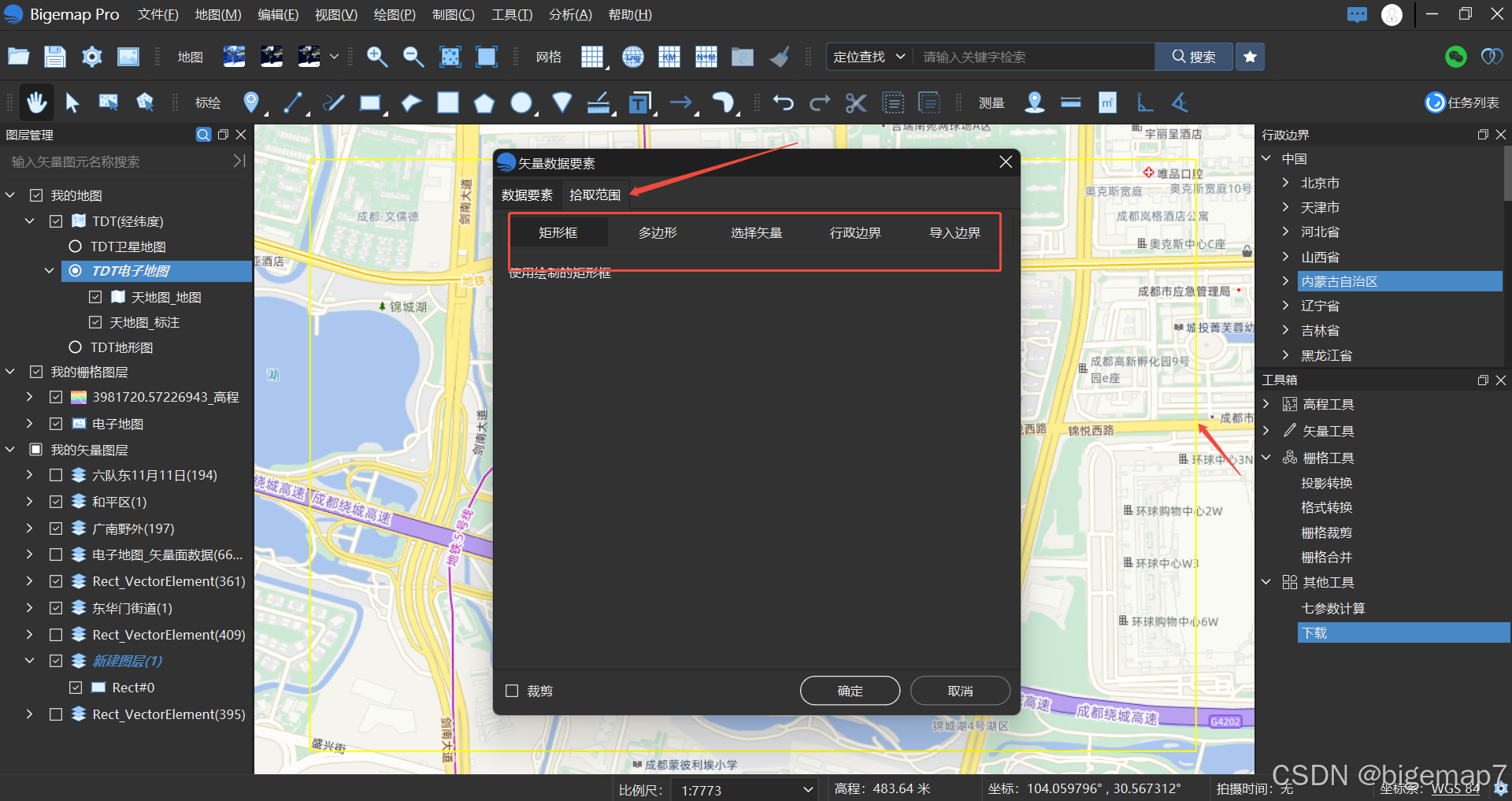Click the WeChat green icon
Image resolution: width=1512 pixels, height=801 pixels.
1456,57
